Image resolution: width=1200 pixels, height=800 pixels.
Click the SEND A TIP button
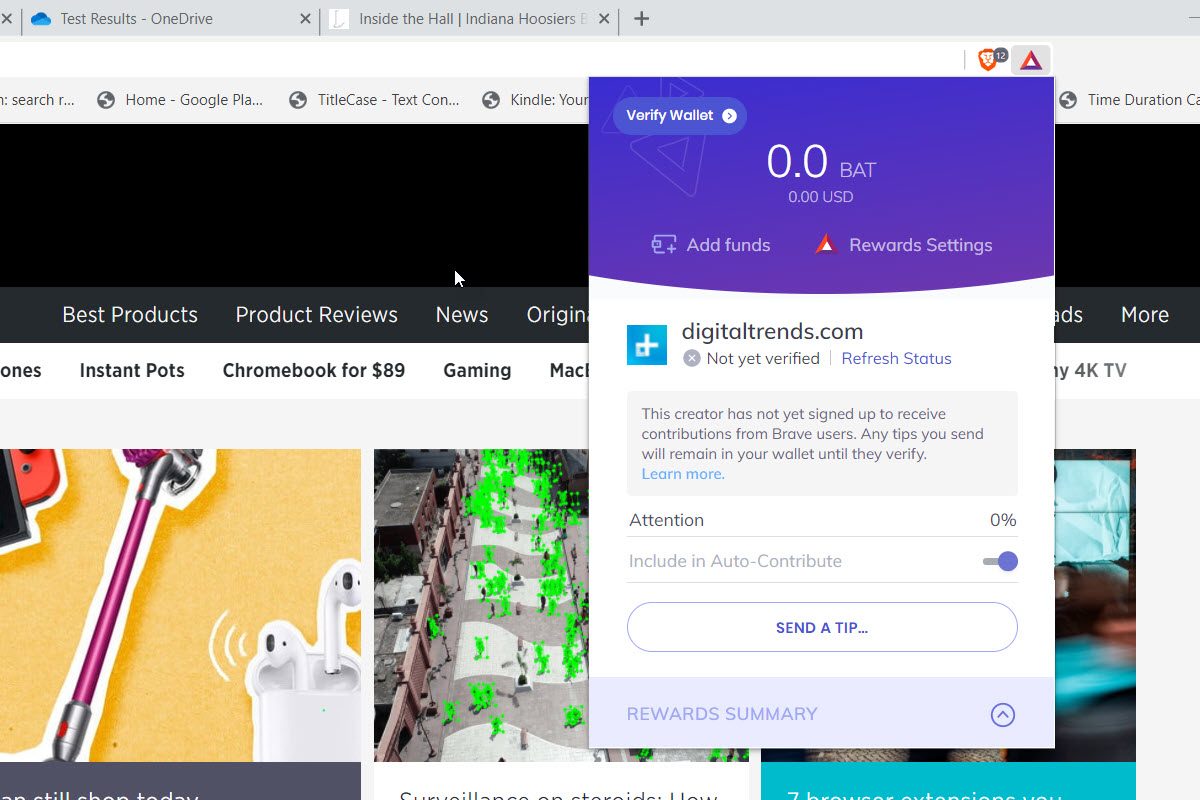coord(822,627)
